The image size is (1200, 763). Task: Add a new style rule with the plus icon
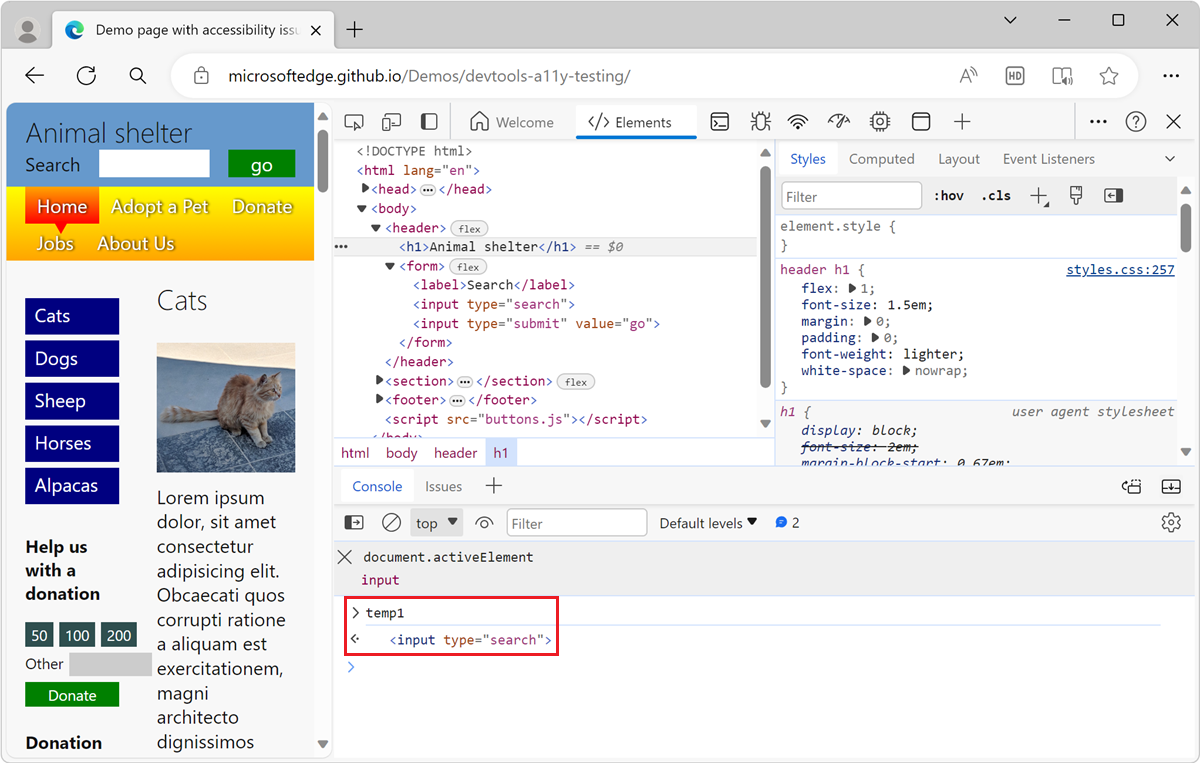tap(1038, 195)
